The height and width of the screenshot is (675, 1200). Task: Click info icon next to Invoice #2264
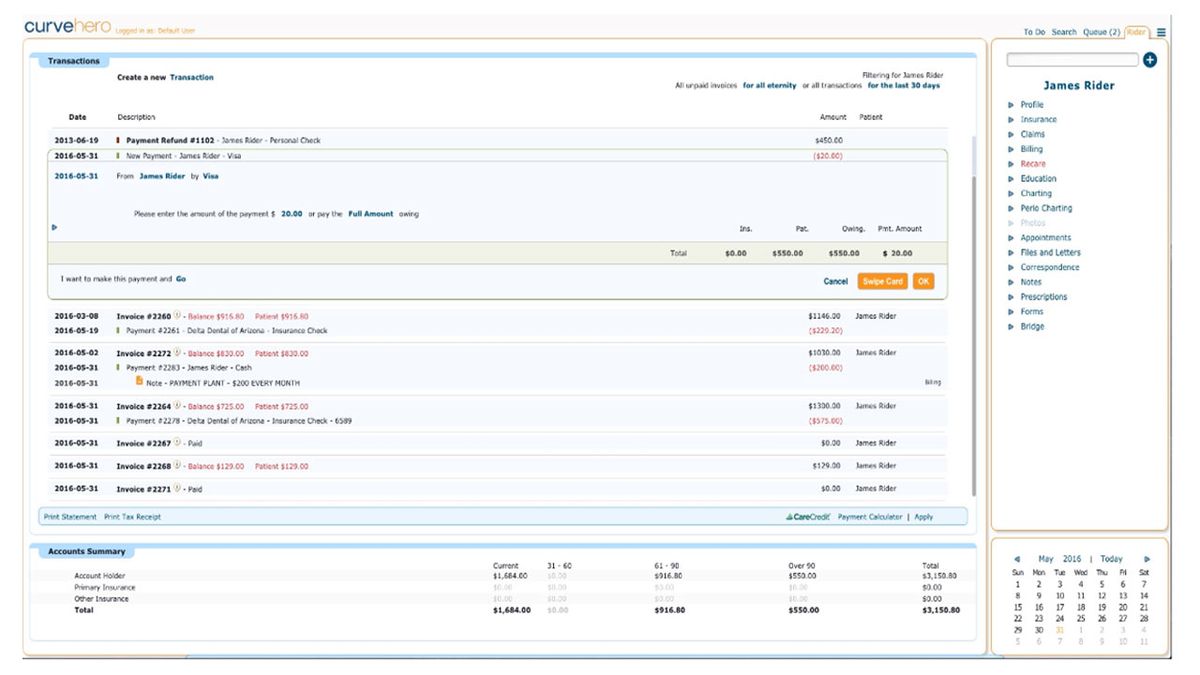tap(178, 406)
